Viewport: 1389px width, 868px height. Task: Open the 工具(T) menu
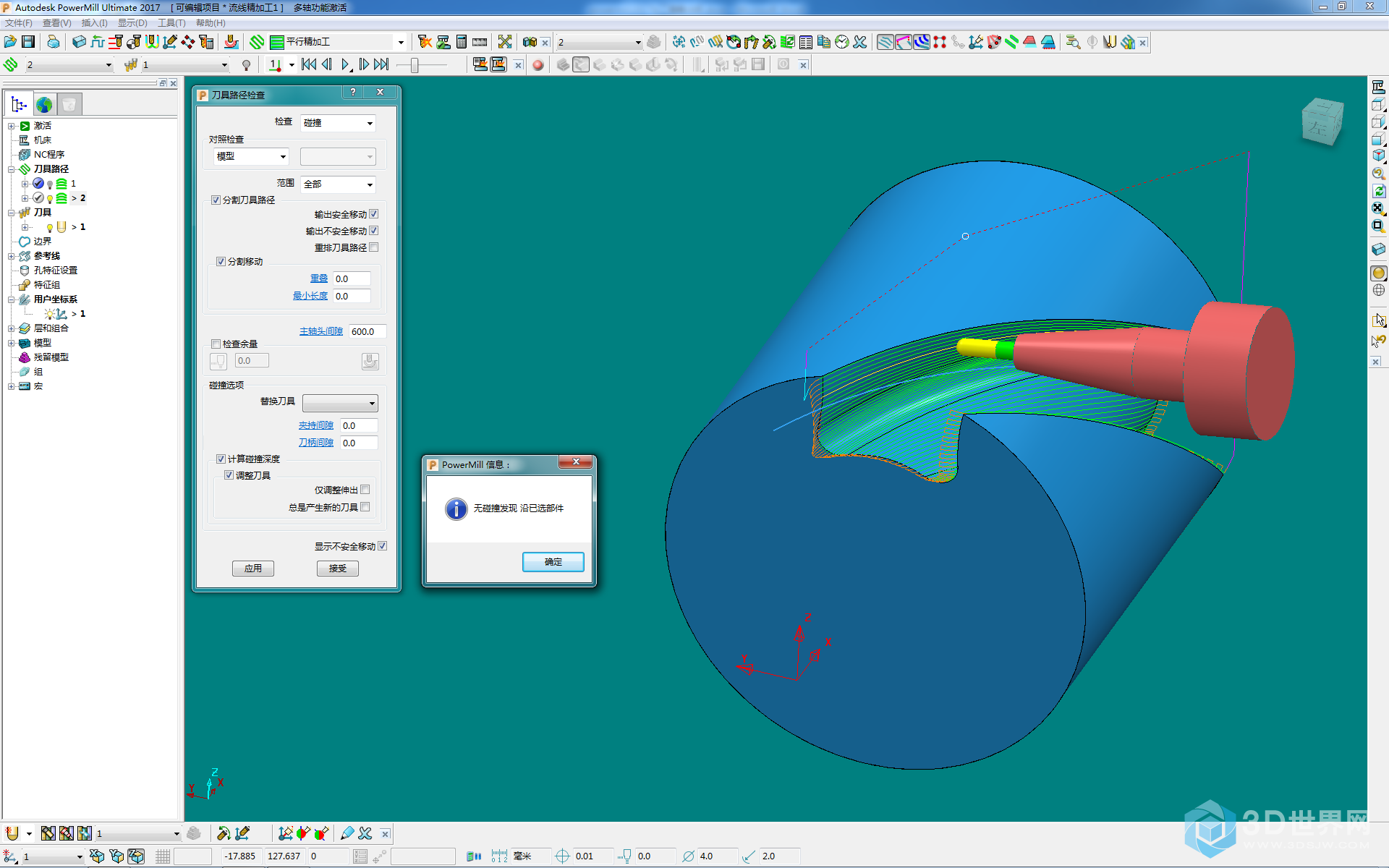(x=171, y=23)
